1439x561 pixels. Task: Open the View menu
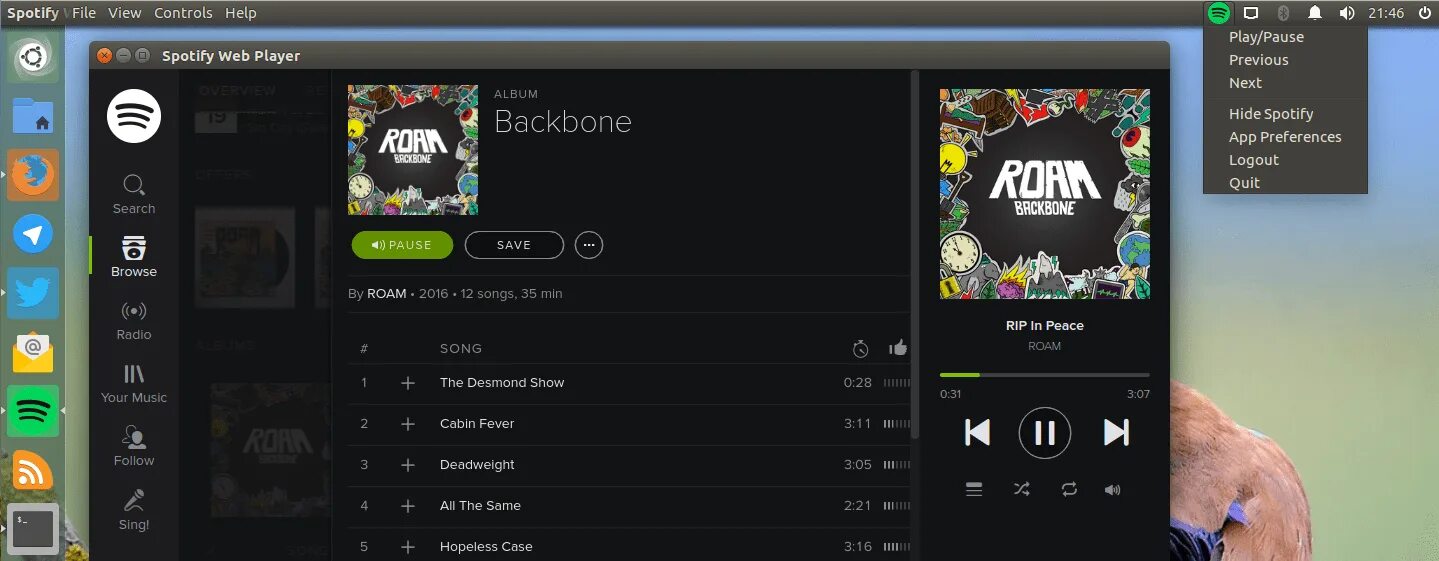(x=125, y=13)
